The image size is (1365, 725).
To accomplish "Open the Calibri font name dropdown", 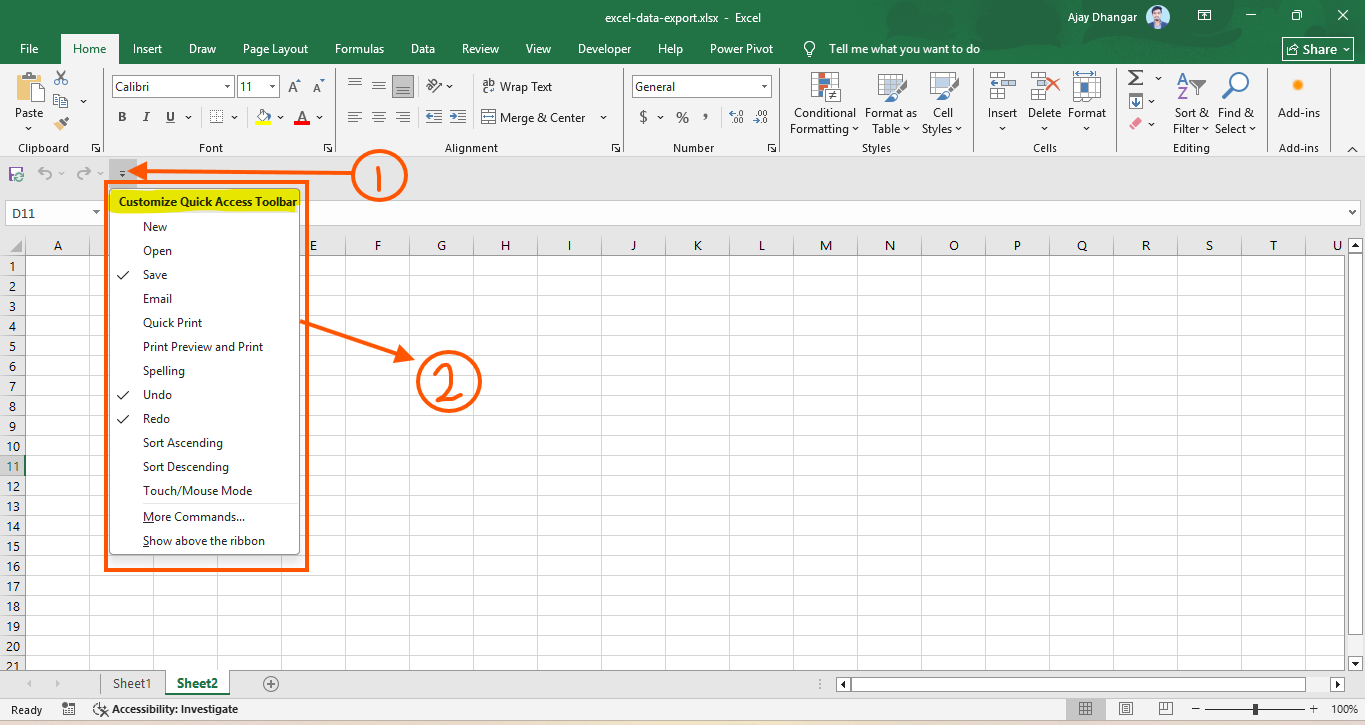I will [227, 87].
